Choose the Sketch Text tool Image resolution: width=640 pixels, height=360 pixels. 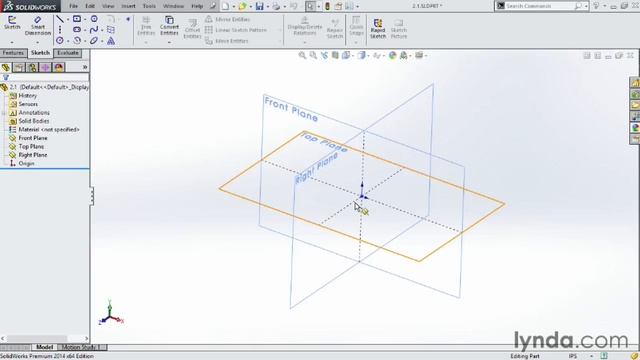111,40
